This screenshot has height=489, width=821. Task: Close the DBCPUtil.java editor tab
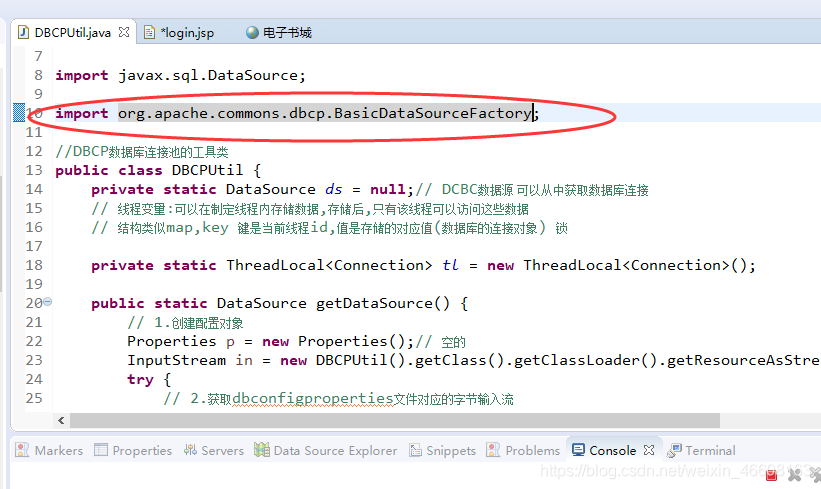click(x=124, y=32)
